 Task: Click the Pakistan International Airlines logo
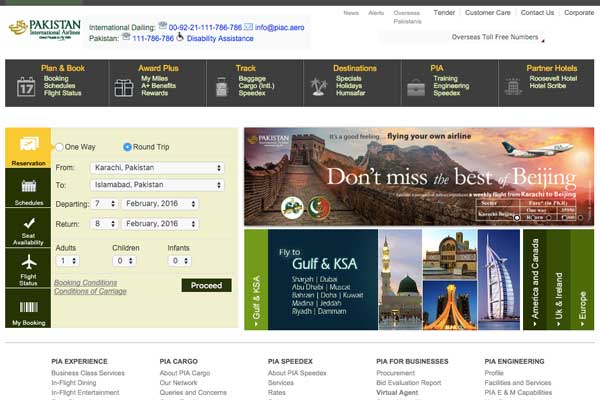pyautogui.click(x=45, y=29)
